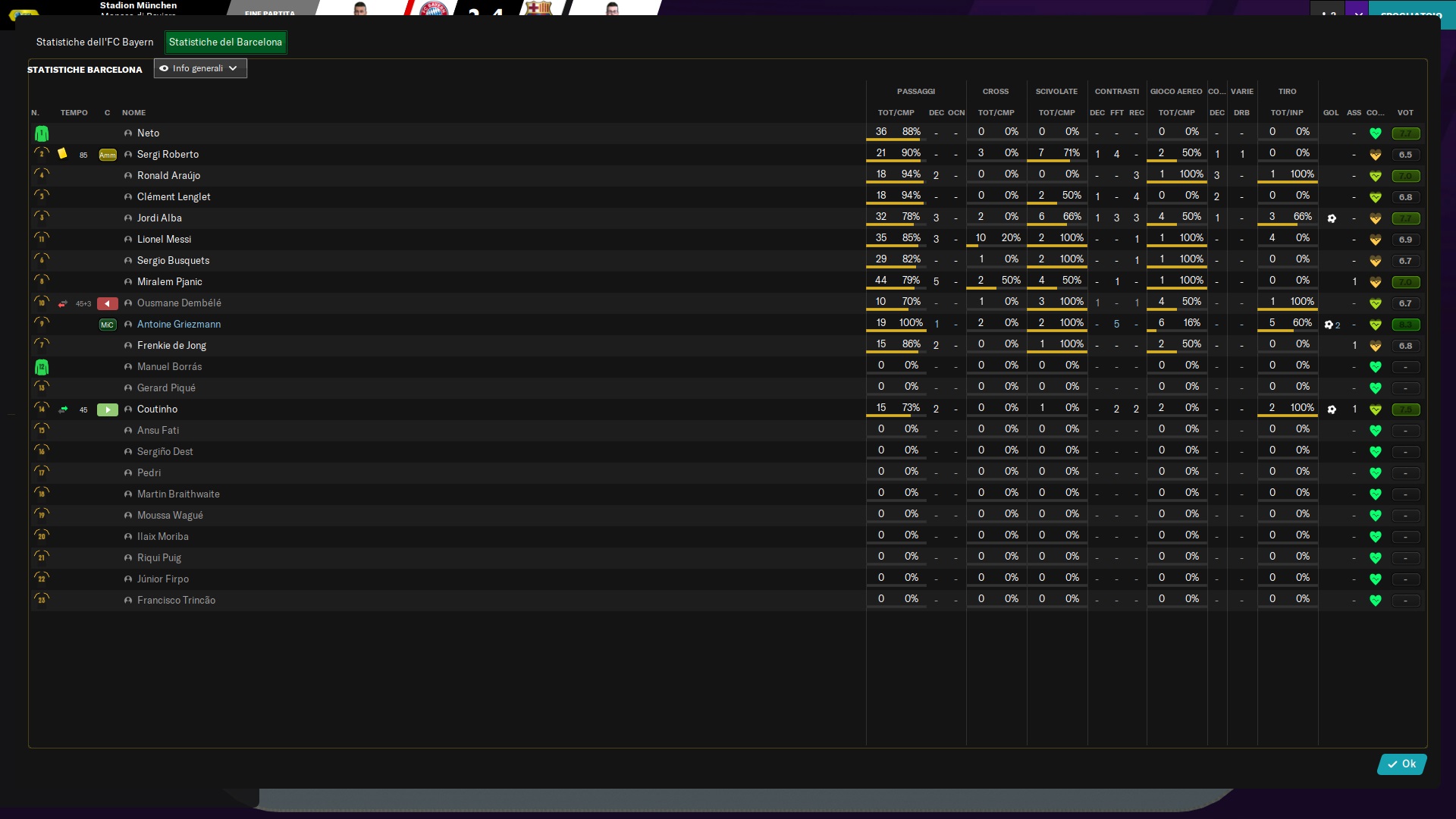This screenshot has width=1456, height=819.
Task: Click the Amm badge beside Sergi Roberto
Action: click(108, 155)
